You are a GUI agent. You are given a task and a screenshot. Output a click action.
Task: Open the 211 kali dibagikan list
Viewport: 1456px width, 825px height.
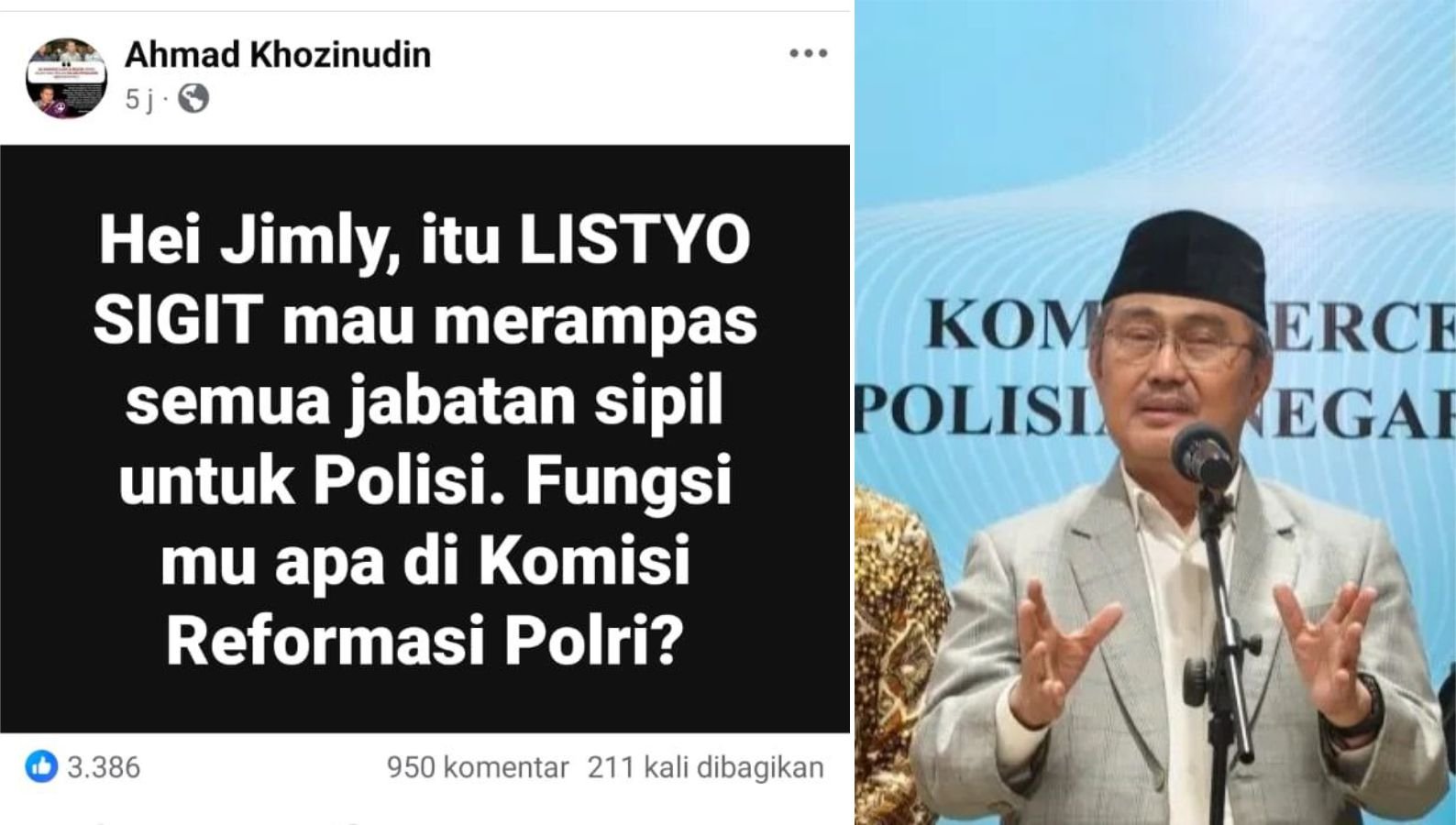(705, 767)
